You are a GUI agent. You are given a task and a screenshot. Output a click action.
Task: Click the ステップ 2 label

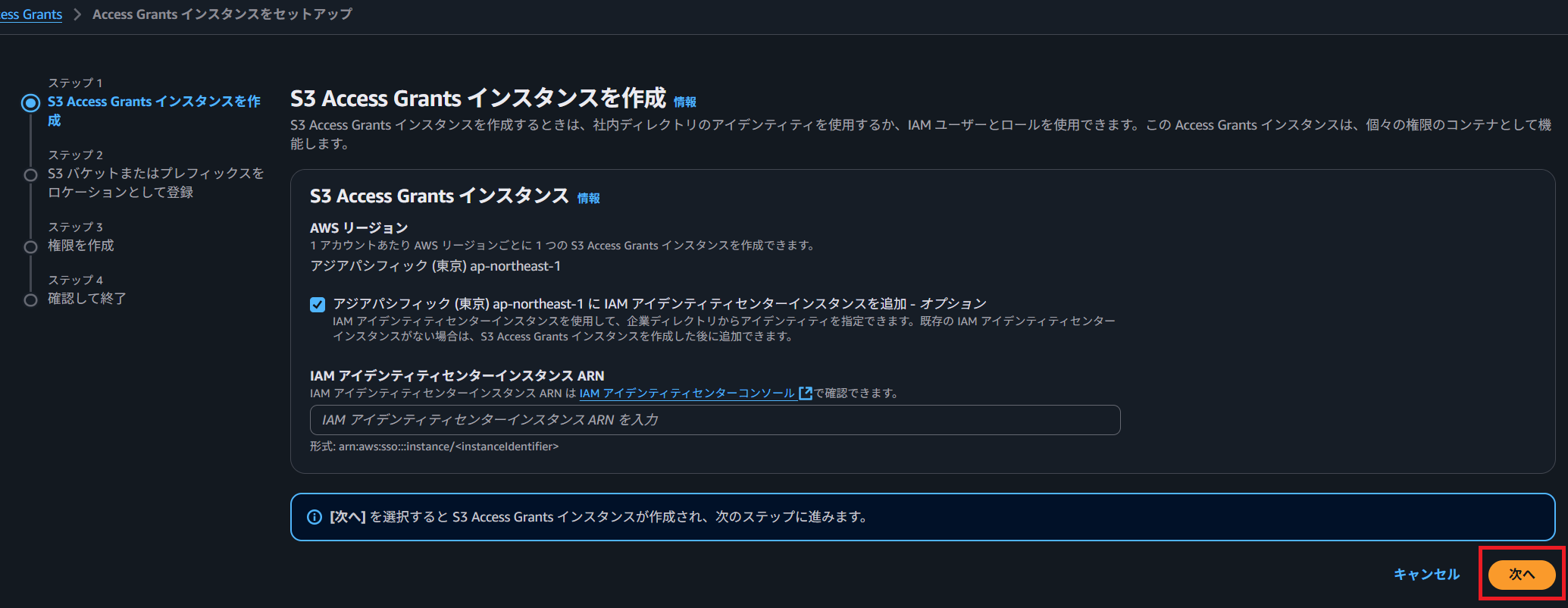[x=75, y=155]
